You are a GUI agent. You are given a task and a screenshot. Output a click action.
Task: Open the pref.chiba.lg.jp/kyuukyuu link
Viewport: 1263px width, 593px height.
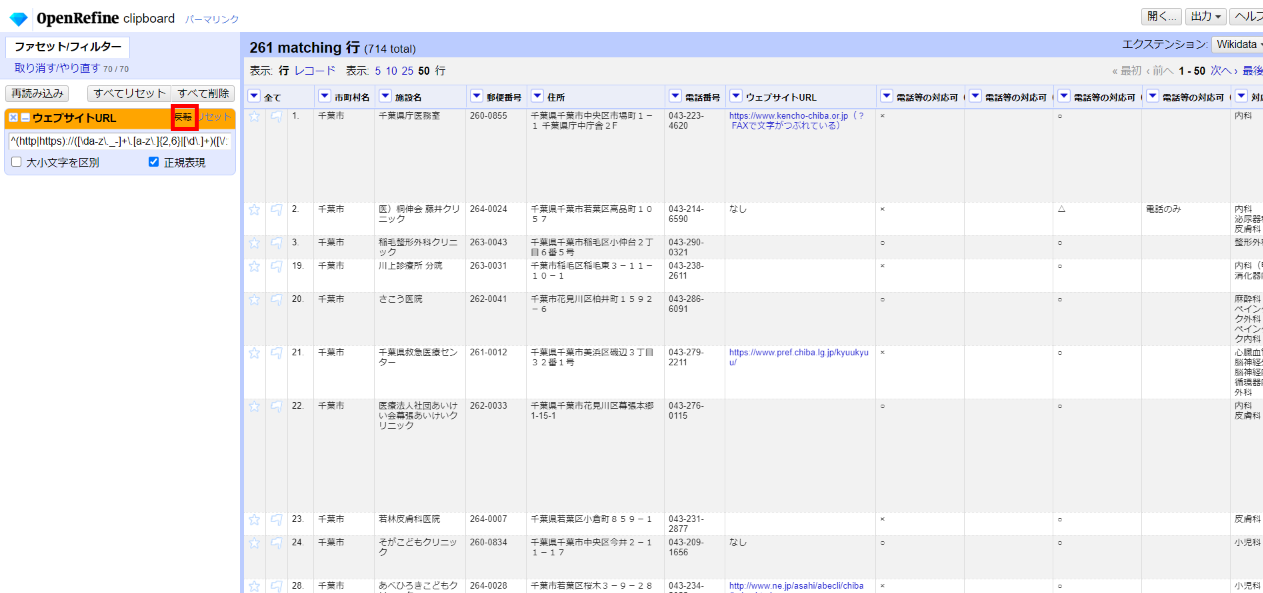pos(798,357)
